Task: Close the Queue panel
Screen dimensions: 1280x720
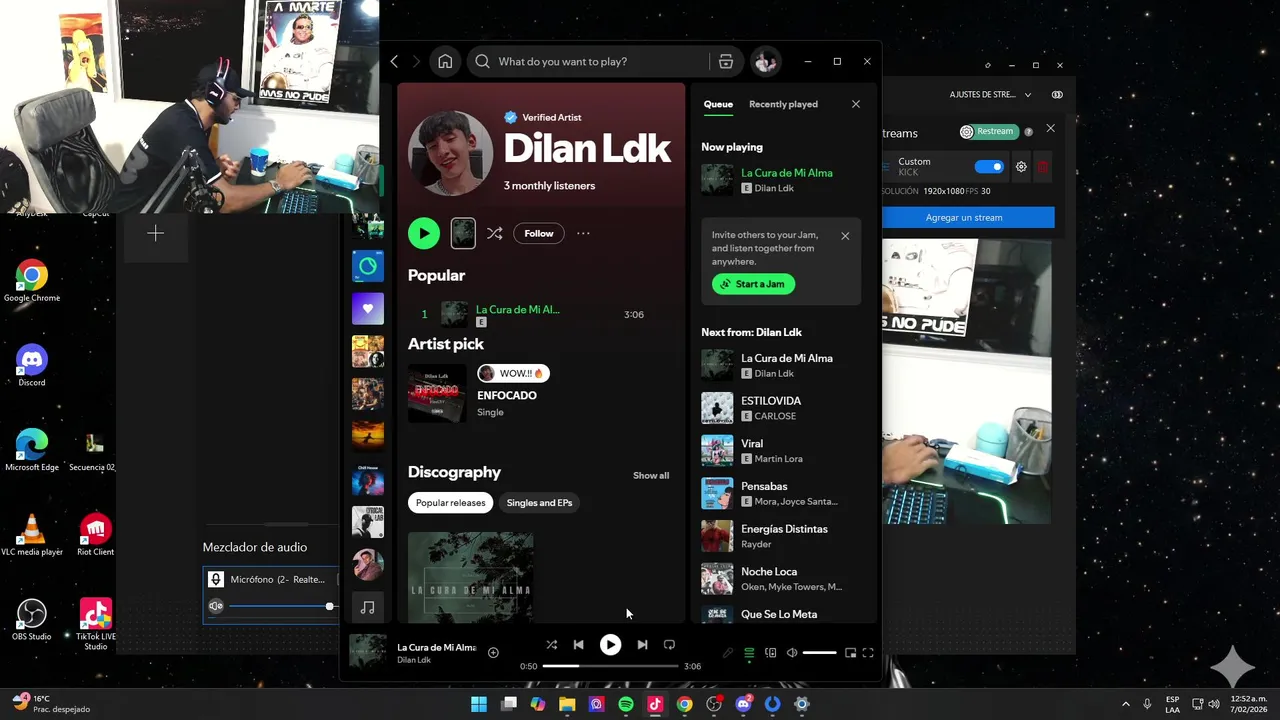Action: [x=855, y=104]
